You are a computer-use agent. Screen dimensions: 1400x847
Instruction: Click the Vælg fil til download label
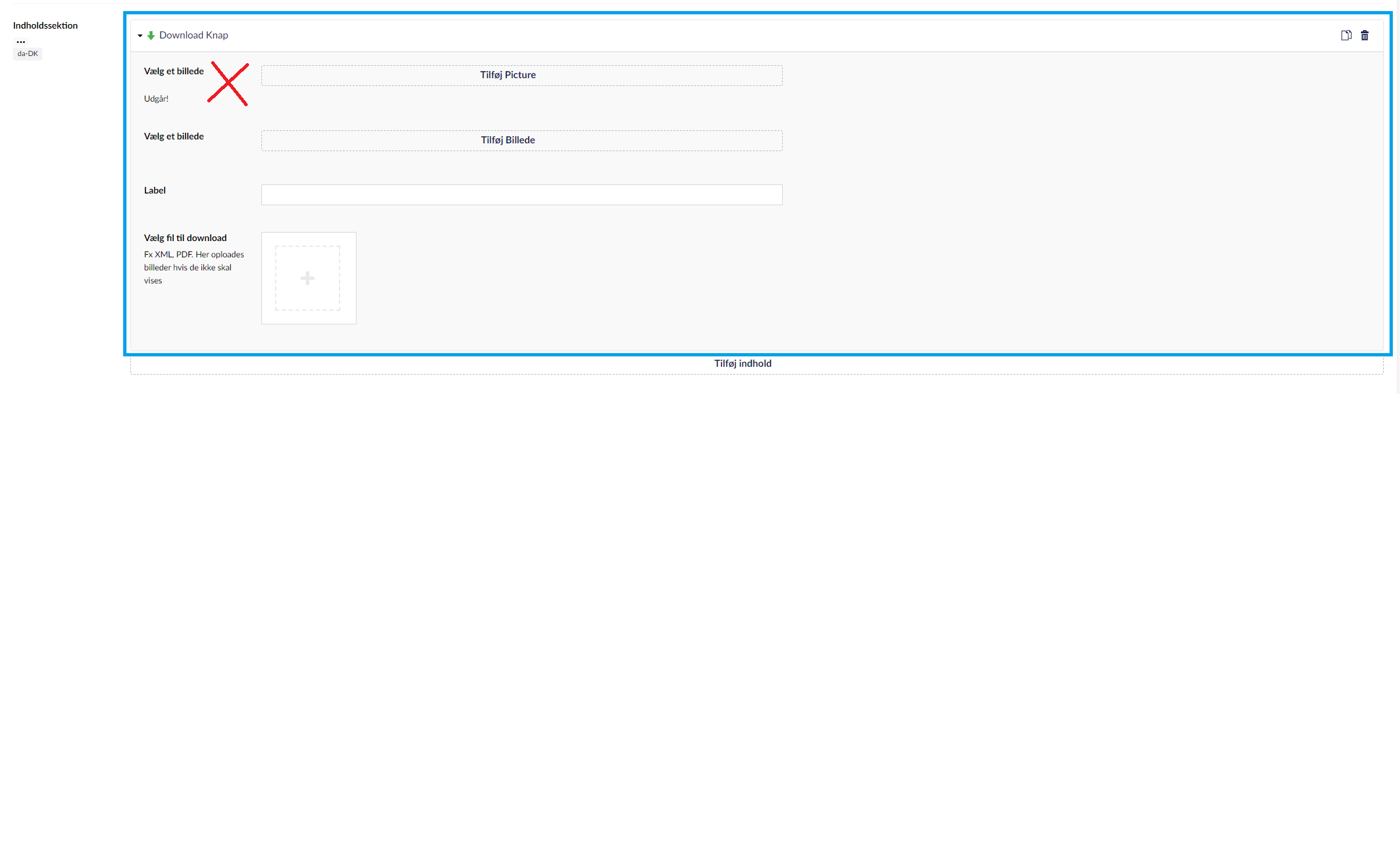[x=185, y=238]
